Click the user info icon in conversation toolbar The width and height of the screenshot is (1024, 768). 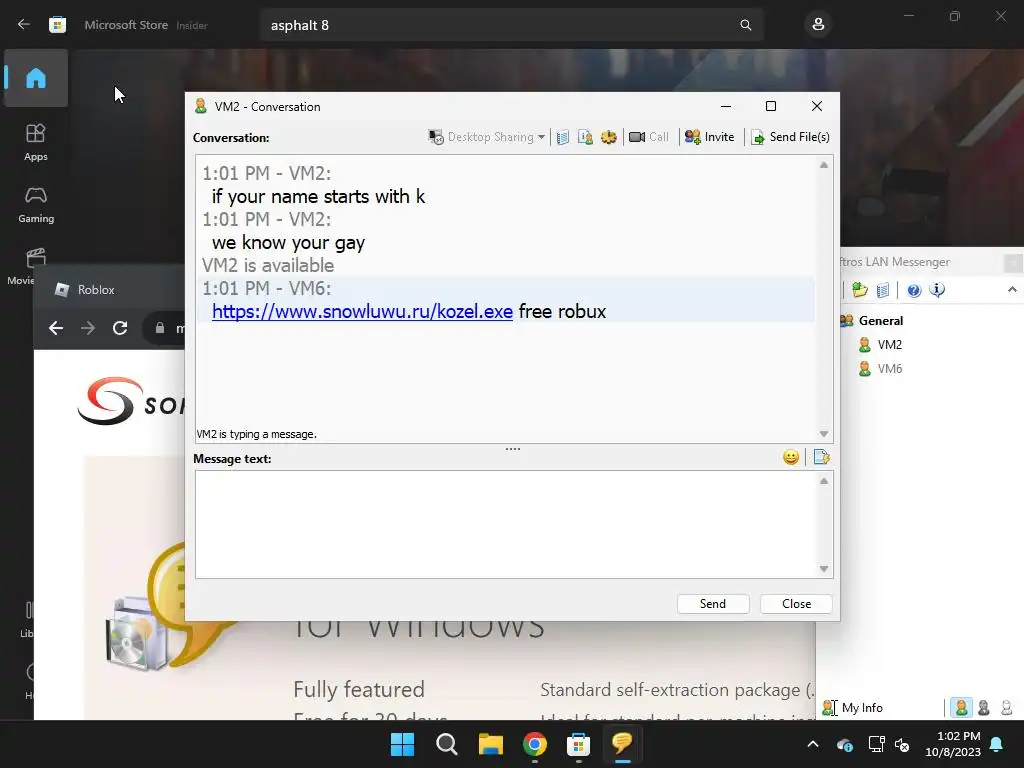click(x=585, y=137)
